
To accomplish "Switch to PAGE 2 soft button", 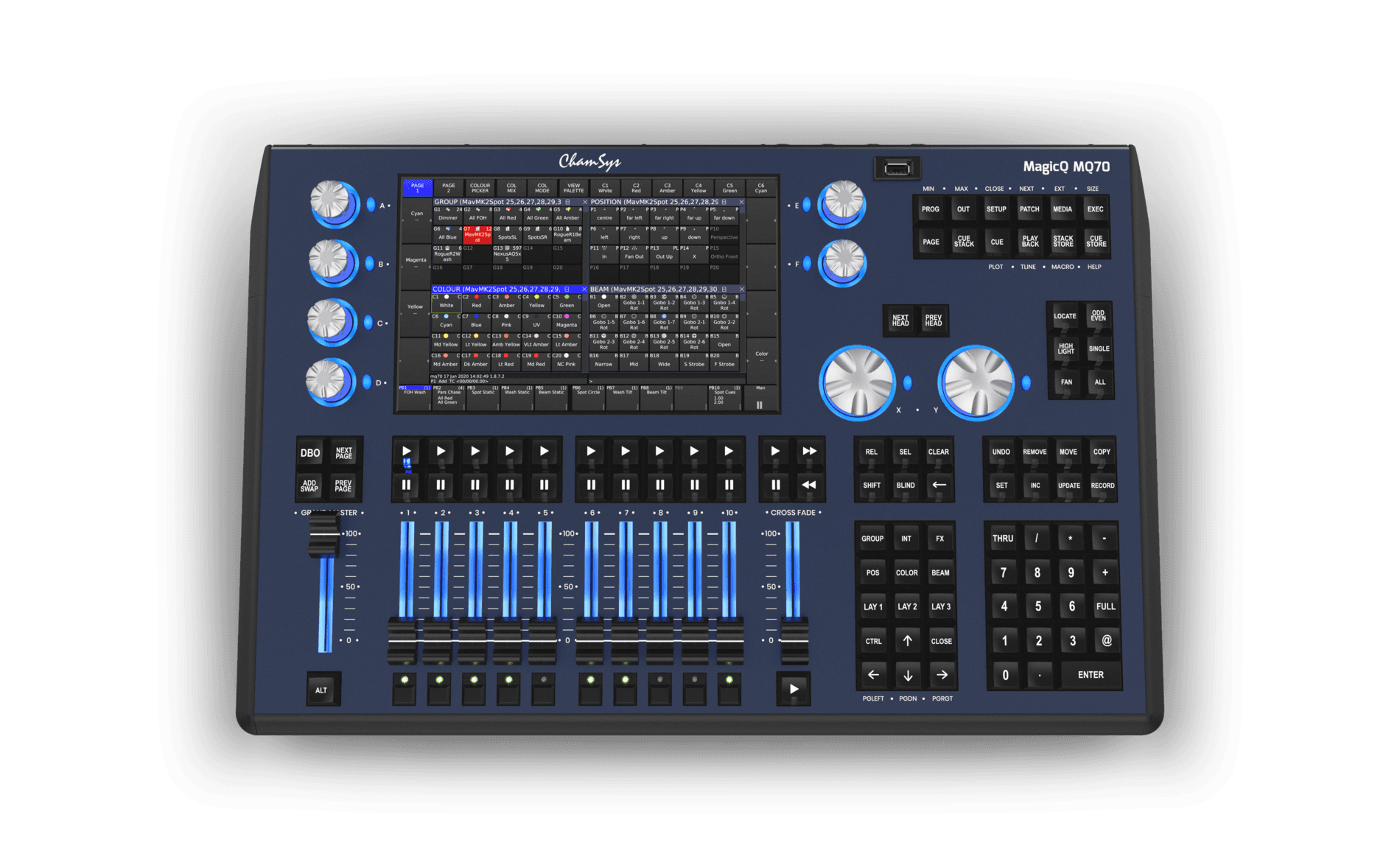I will (448, 188).
